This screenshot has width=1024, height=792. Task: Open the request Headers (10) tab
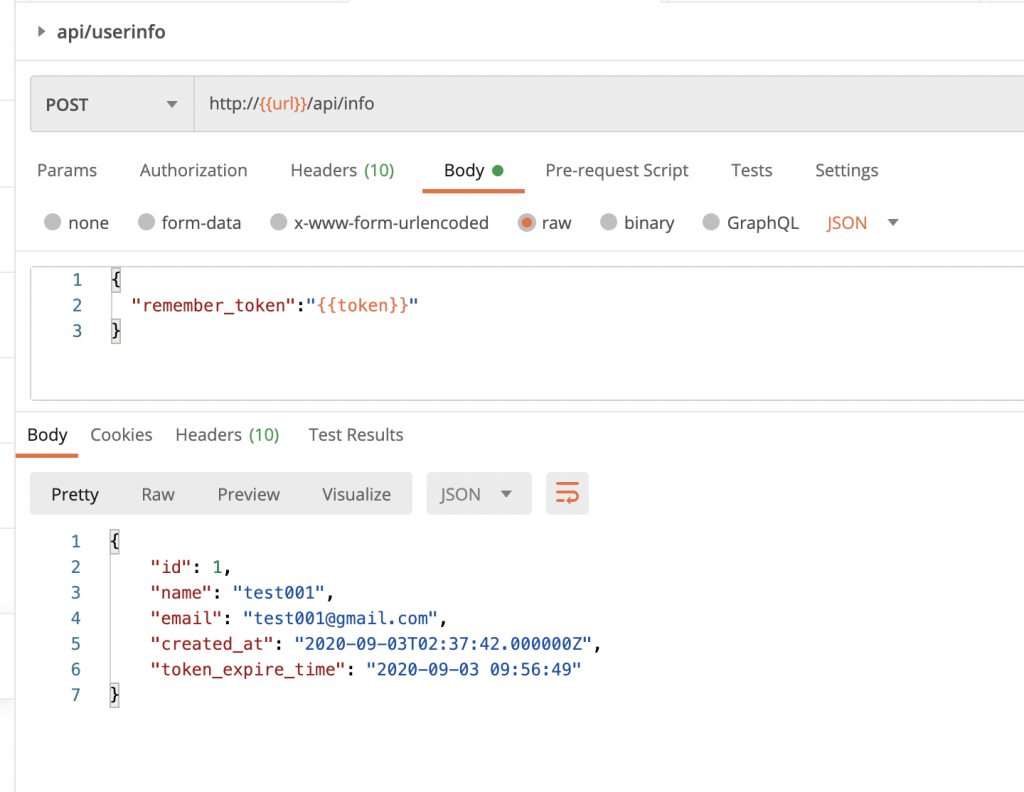[x=342, y=170]
